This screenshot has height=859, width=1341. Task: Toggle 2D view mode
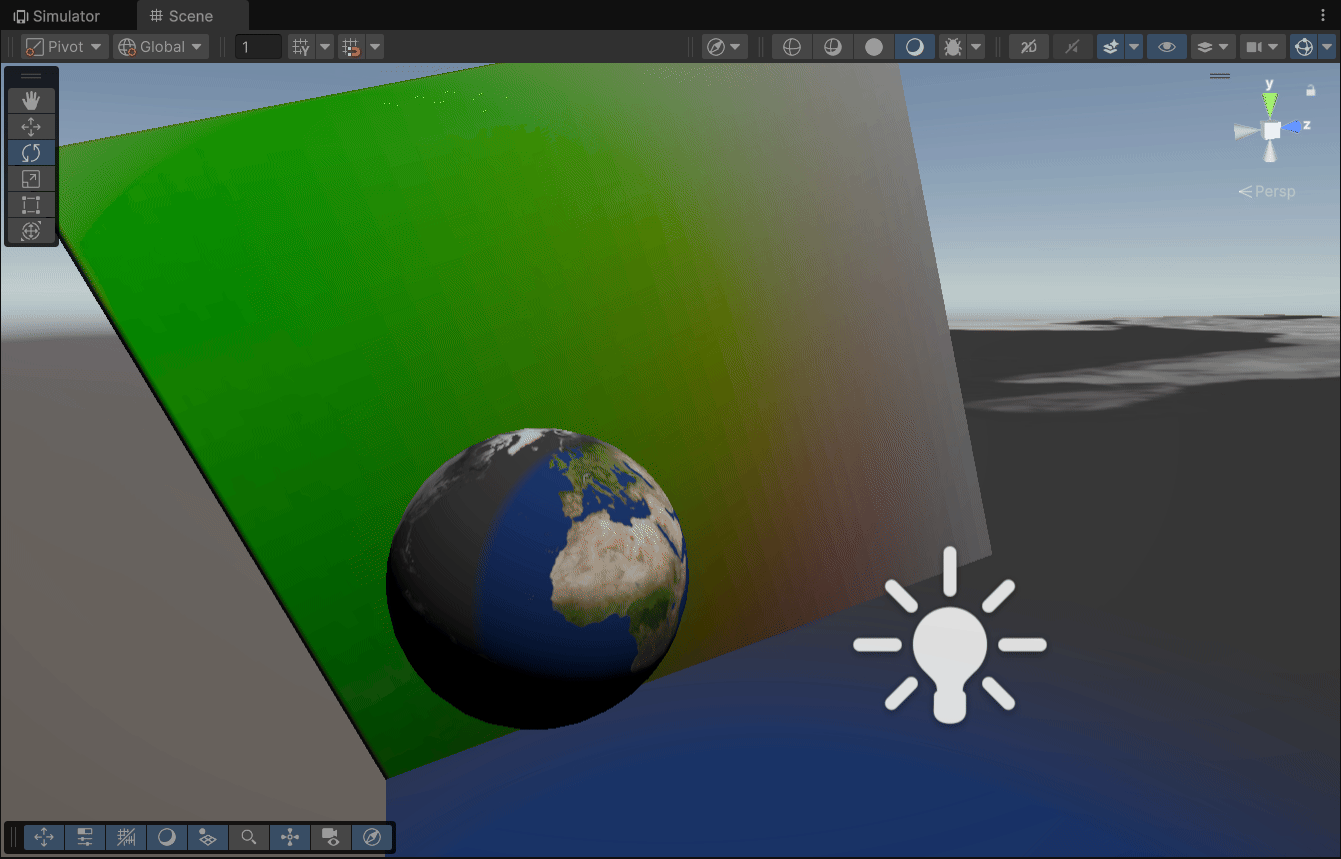(1028, 47)
